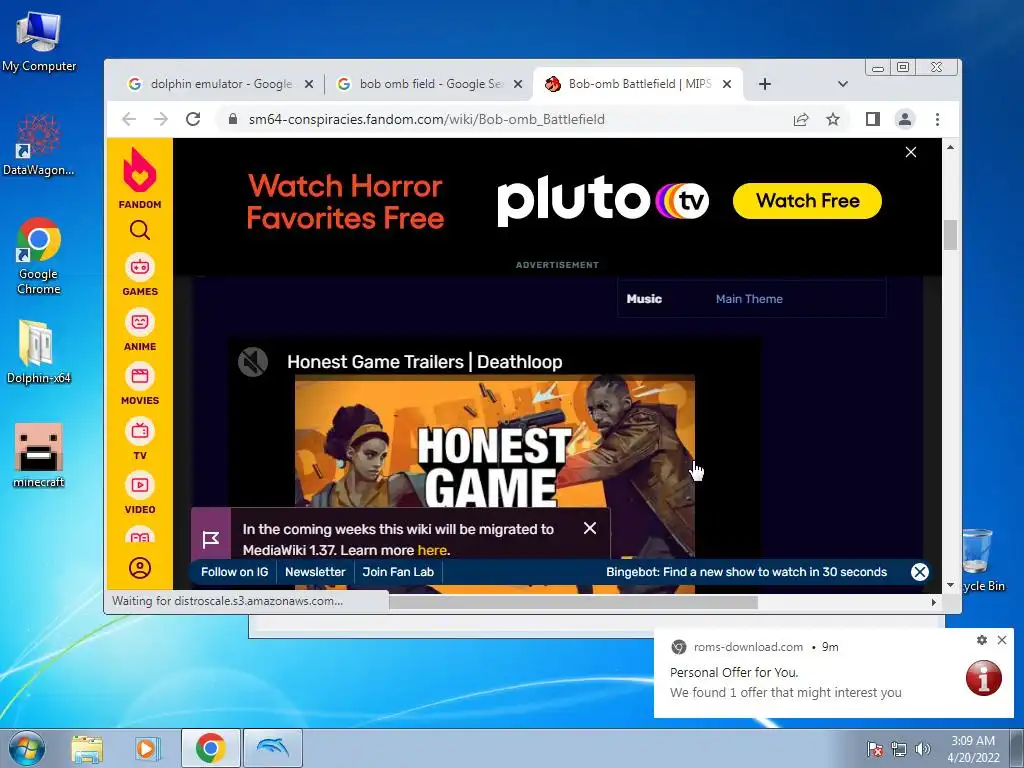
Task: Close the Bob-omb Battlefield tab
Action: [727, 84]
